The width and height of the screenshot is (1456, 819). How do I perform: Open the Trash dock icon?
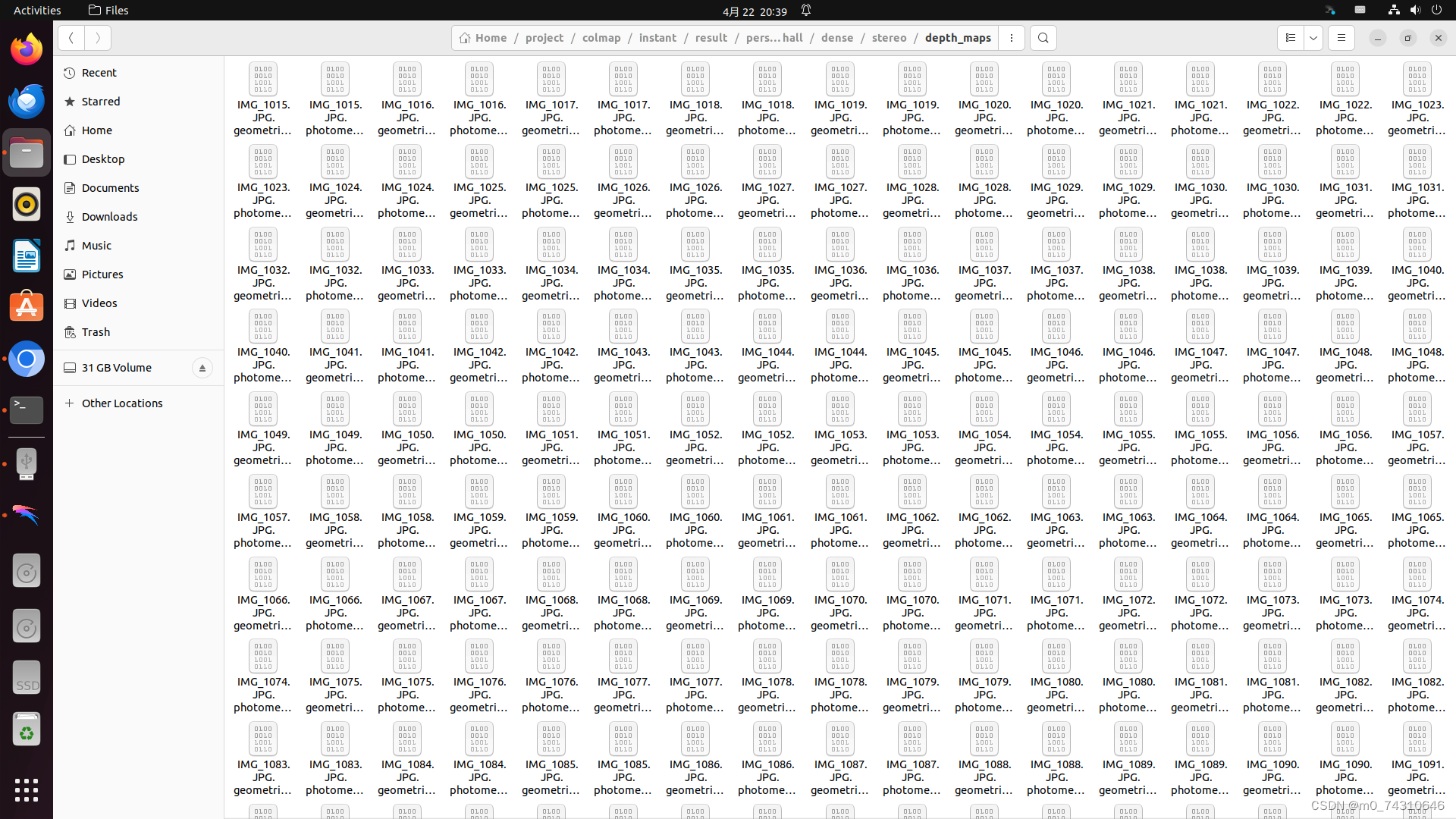pos(27,730)
